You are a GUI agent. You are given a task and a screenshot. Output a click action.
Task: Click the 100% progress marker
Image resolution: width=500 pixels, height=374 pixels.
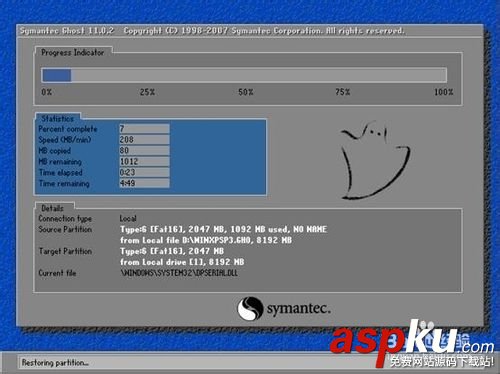point(443,92)
